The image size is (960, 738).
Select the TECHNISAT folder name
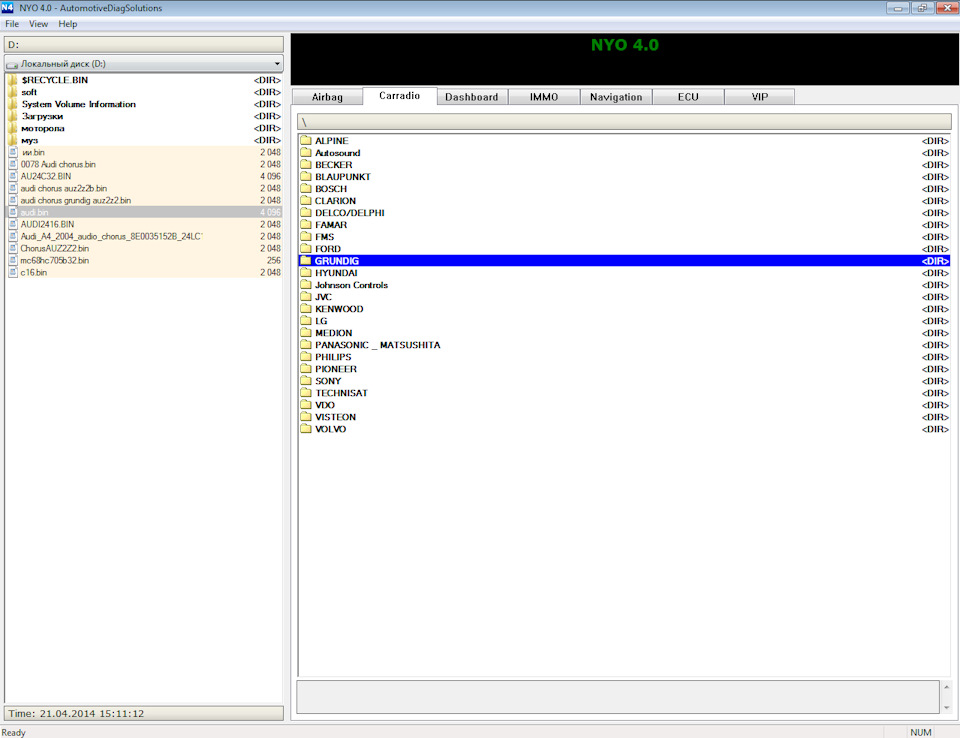[x=342, y=393]
